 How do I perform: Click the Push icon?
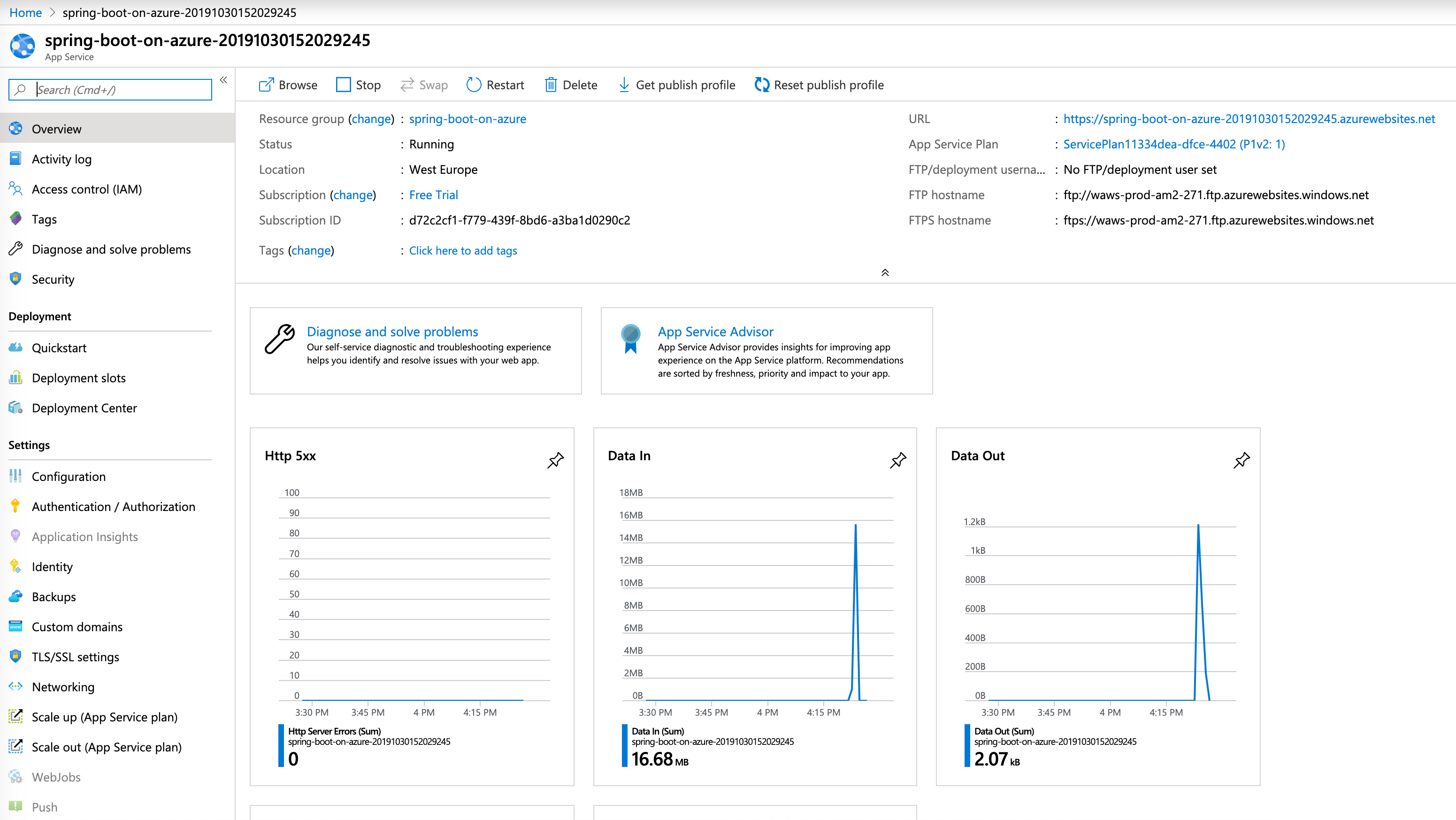tap(16, 806)
